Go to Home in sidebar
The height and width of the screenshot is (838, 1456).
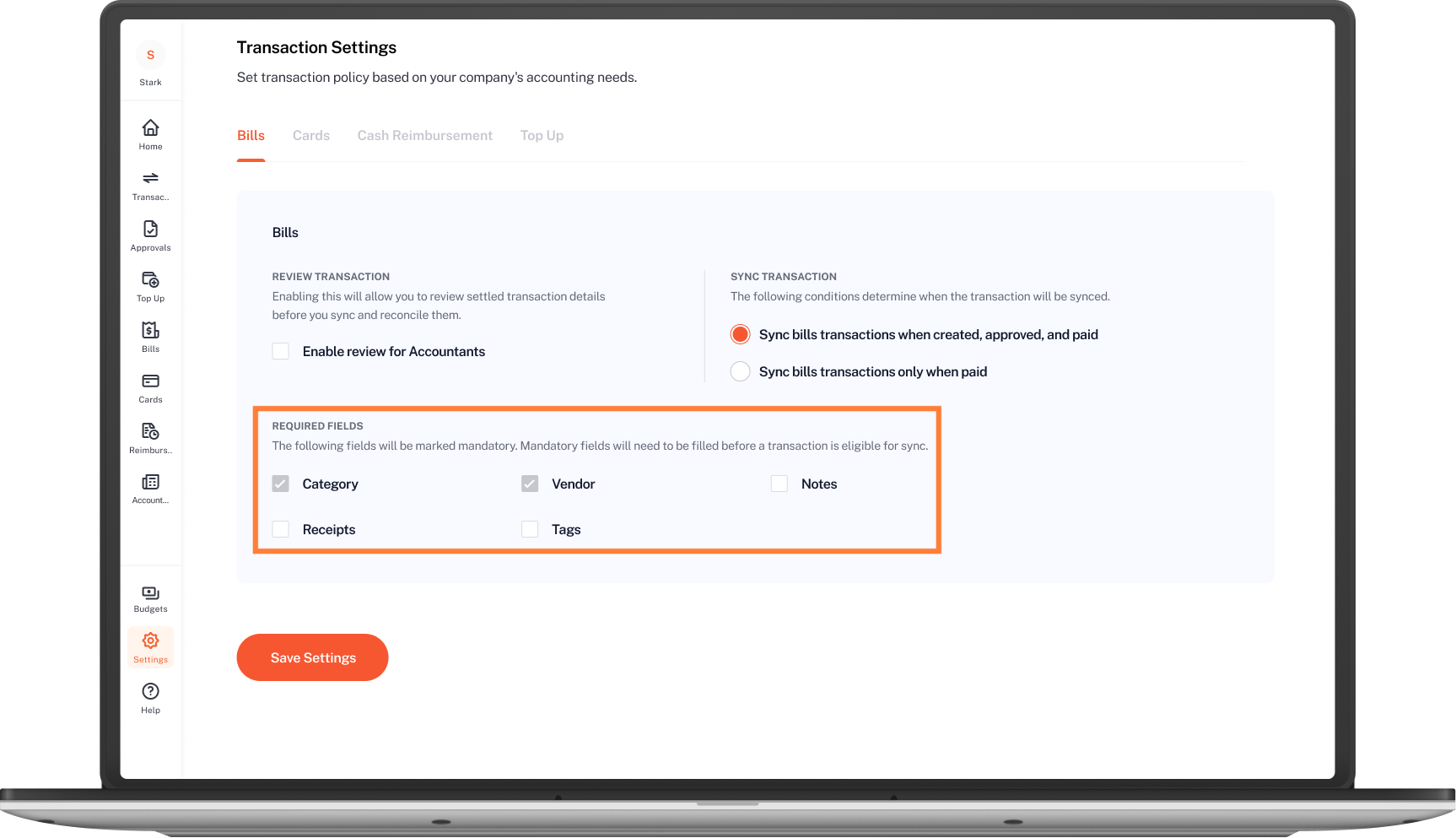pyautogui.click(x=150, y=134)
